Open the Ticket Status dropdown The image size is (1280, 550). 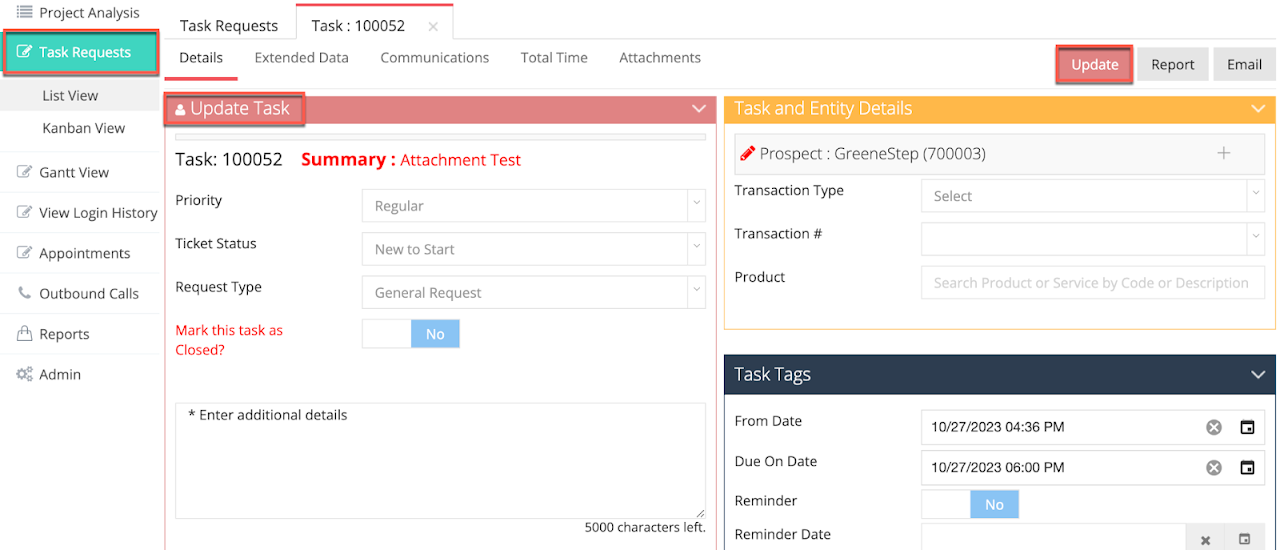coord(533,249)
